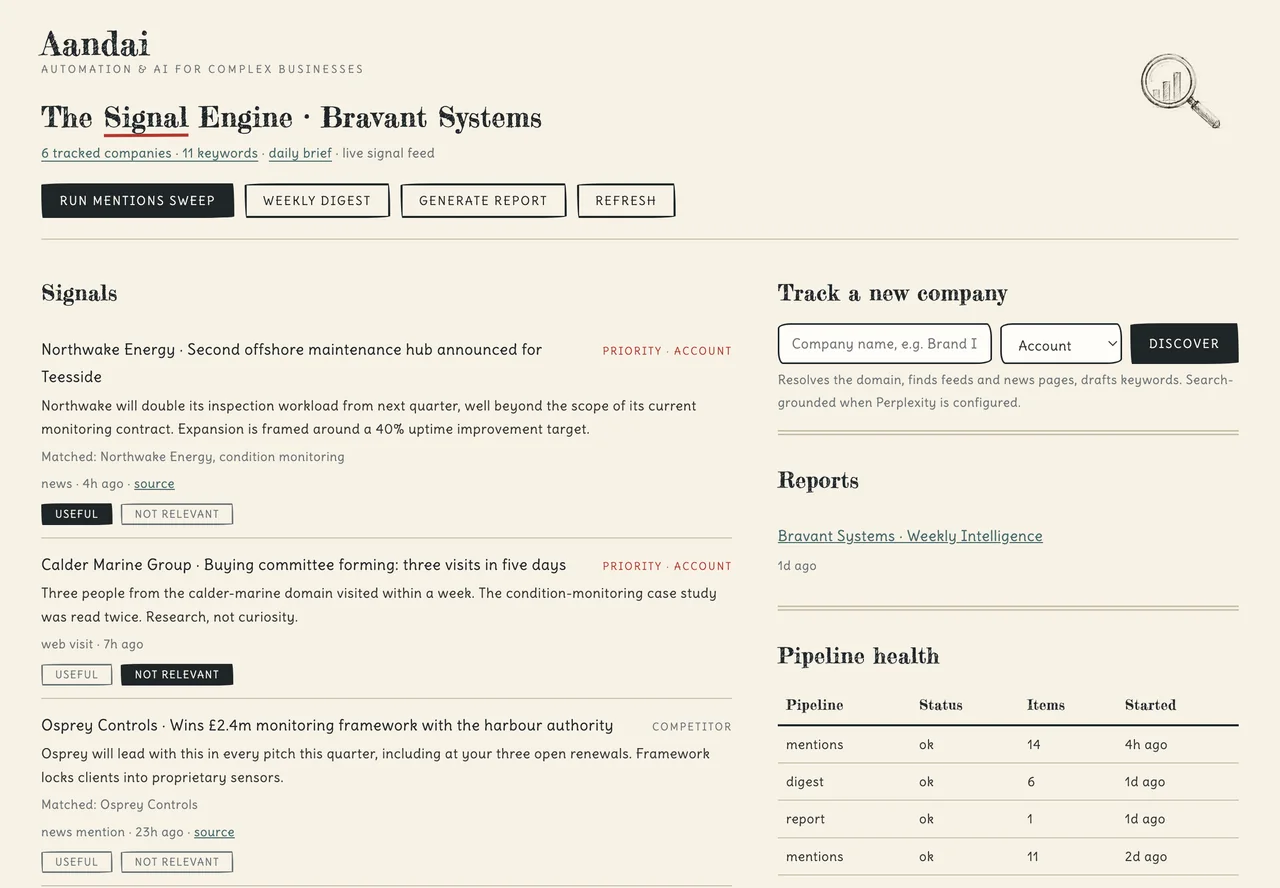Viewport: 1280px width, 888px height.
Task: Click 'The Signal Engine · Bravant Systems' title
Action: [291, 118]
